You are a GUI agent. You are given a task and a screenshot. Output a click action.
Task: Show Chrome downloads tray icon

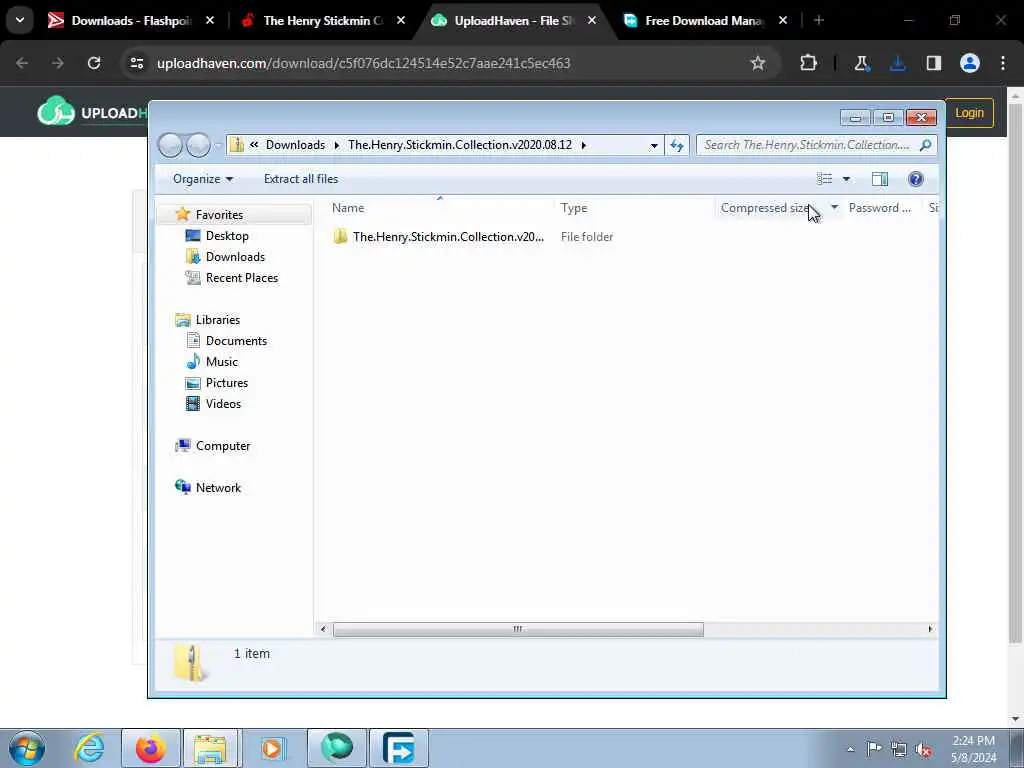898,63
